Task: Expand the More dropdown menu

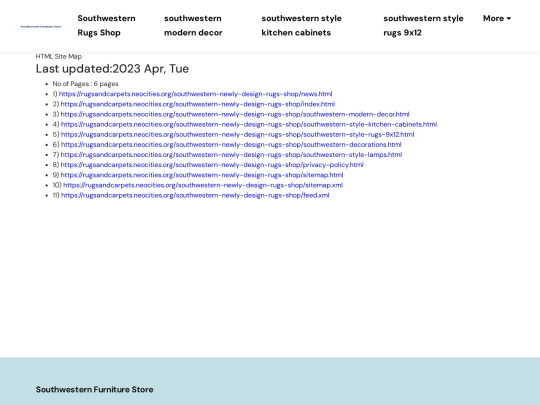Action: tap(497, 18)
